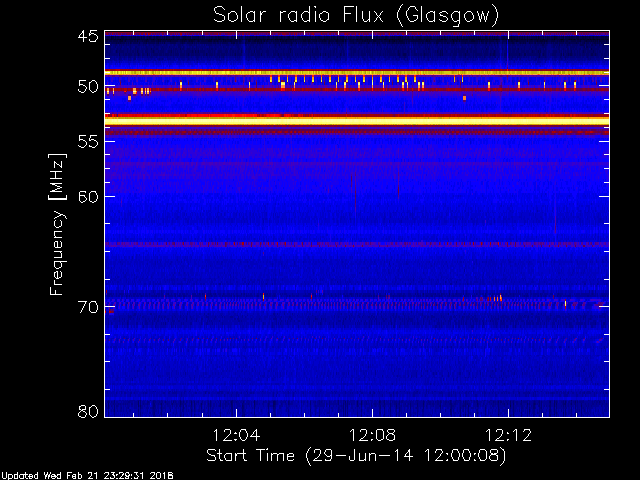The height and width of the screenshot is (480, 640).
Task: Click the bright yellow emission band near 53 MHz
Action: tap(357, 121)
